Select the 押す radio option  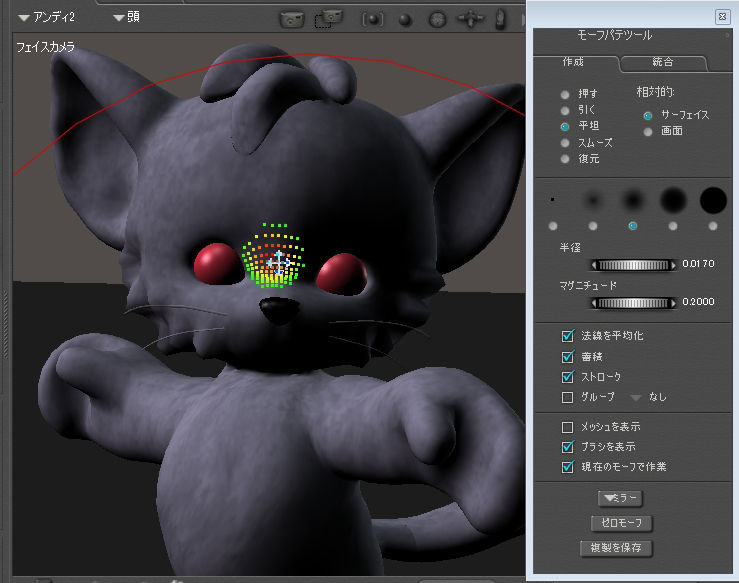[x=565, y=94]
